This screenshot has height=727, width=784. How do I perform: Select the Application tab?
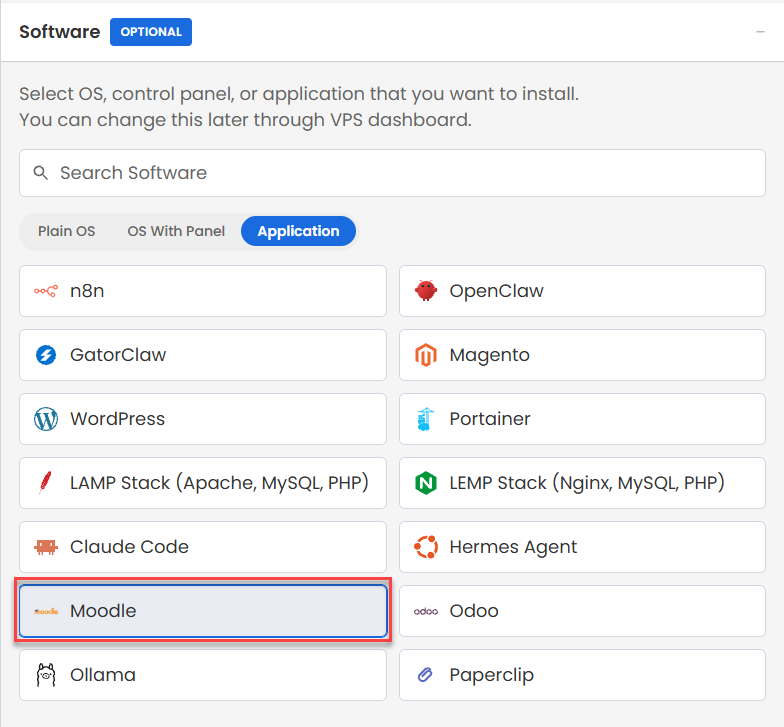tap(298, 231)
